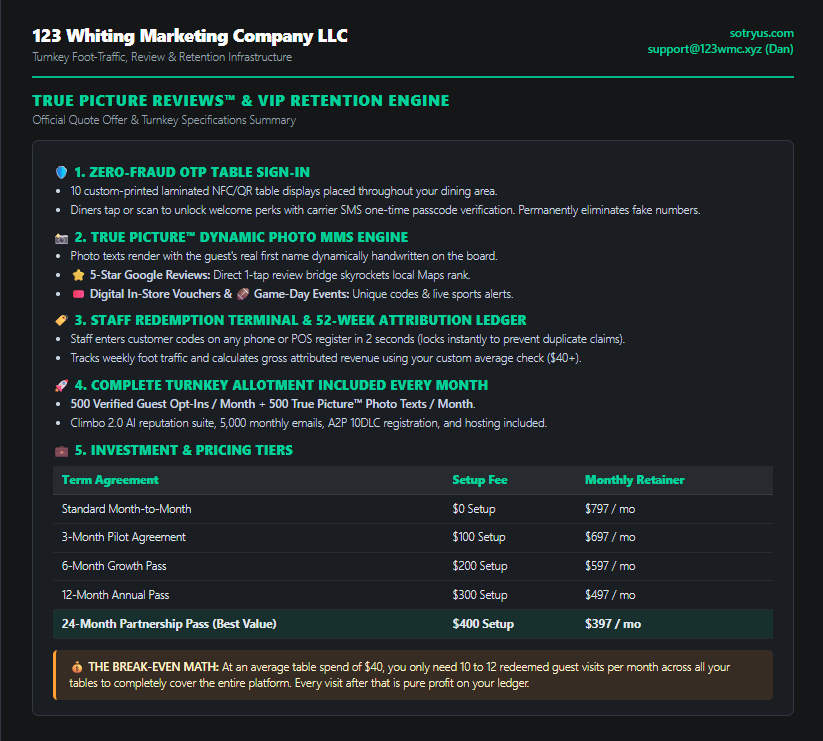Click the football icon before Game-Day Events
This screenshot has height=741, width=823.
click(x=242, y=294)
